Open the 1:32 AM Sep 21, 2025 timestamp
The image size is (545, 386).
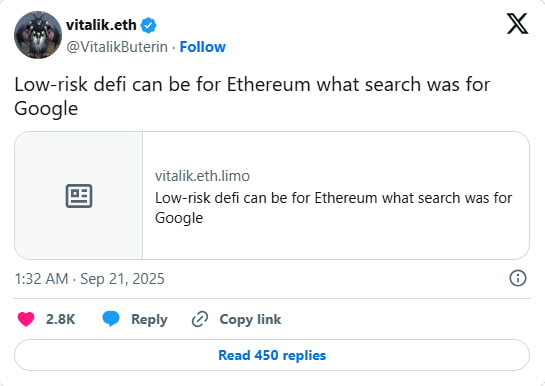(89, 279)
